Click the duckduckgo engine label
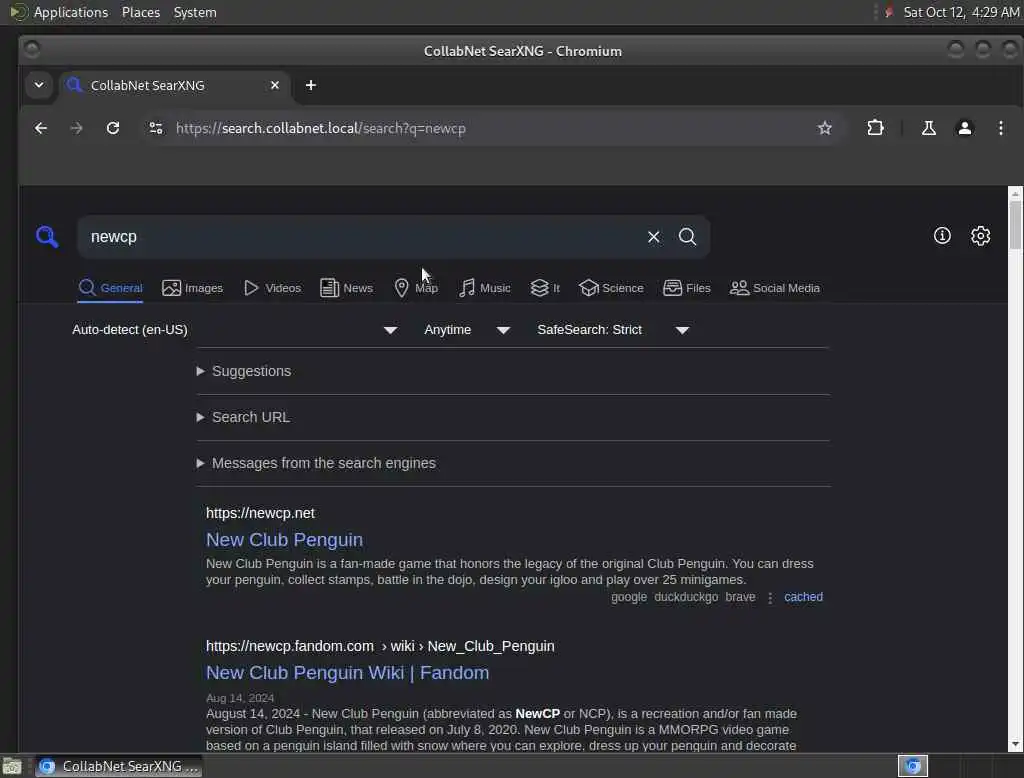This screenshot has height=778, width=1024. pyautogui.click(x=686, y=597)
